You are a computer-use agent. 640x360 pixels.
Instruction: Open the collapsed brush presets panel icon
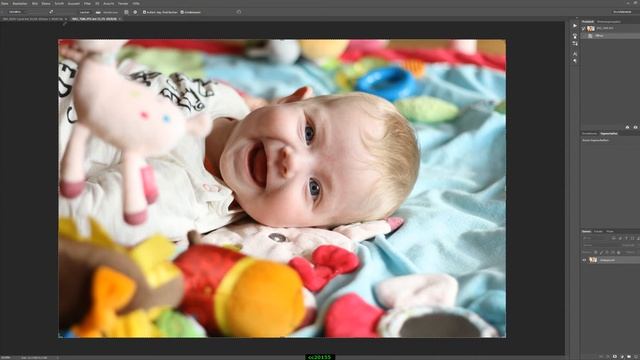pyautogui.click(x=575, y=36)
